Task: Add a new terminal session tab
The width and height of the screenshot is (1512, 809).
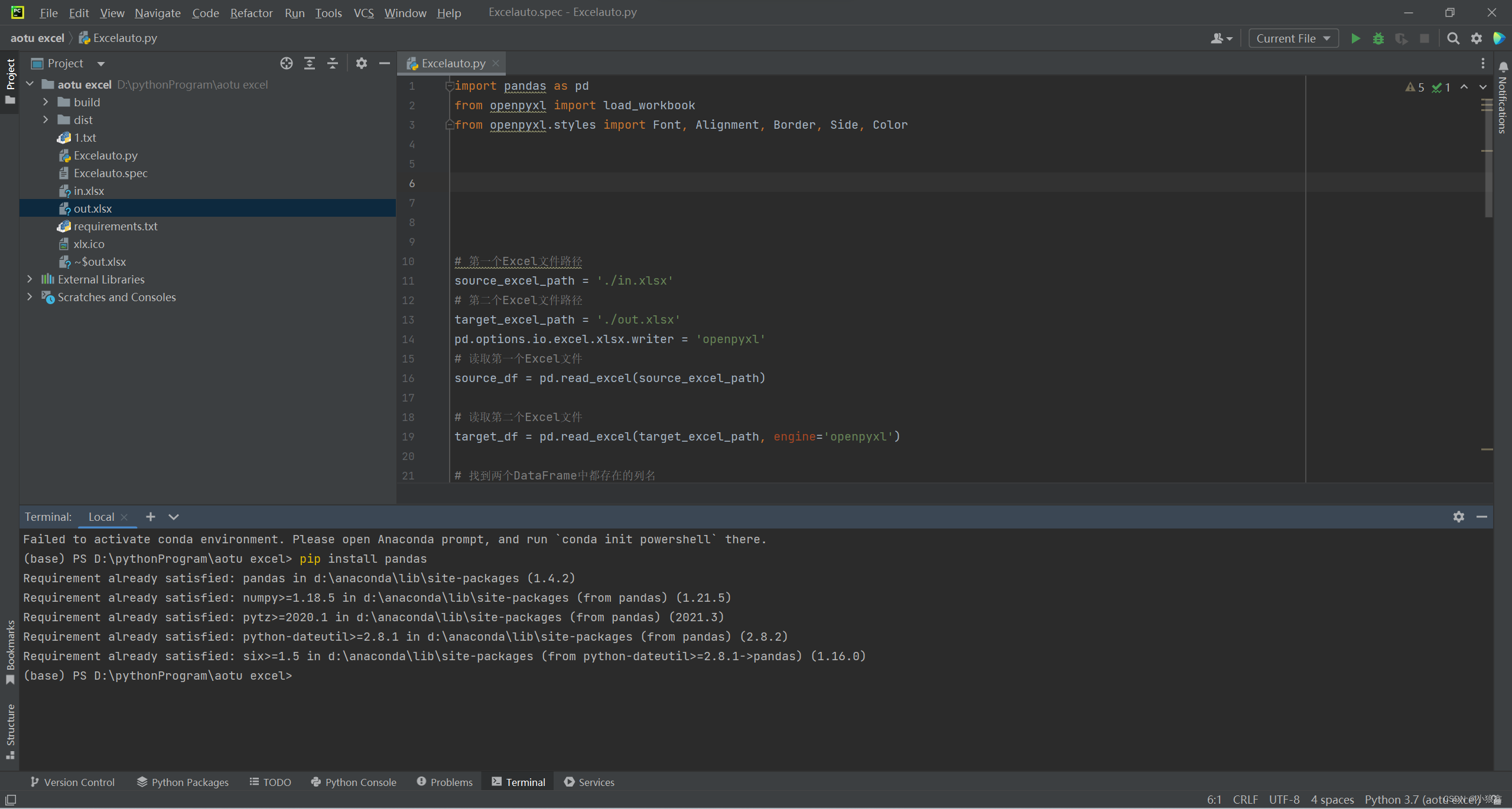Action: click(151, 517)
